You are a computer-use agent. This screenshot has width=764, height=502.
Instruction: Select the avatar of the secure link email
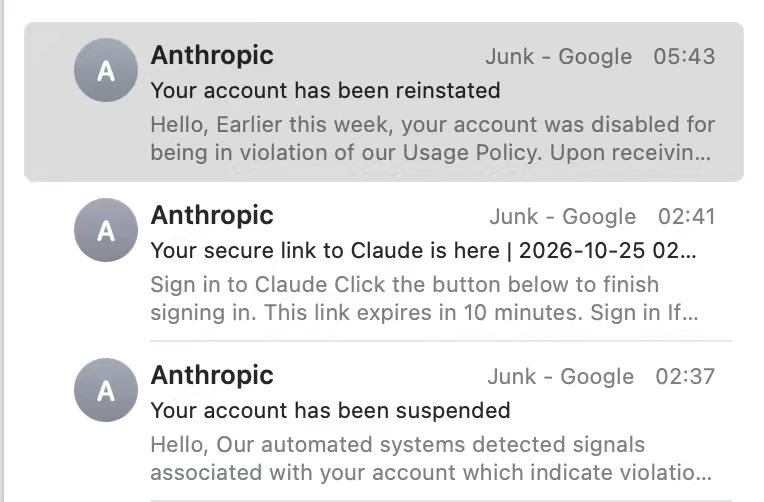click(106, 230)
